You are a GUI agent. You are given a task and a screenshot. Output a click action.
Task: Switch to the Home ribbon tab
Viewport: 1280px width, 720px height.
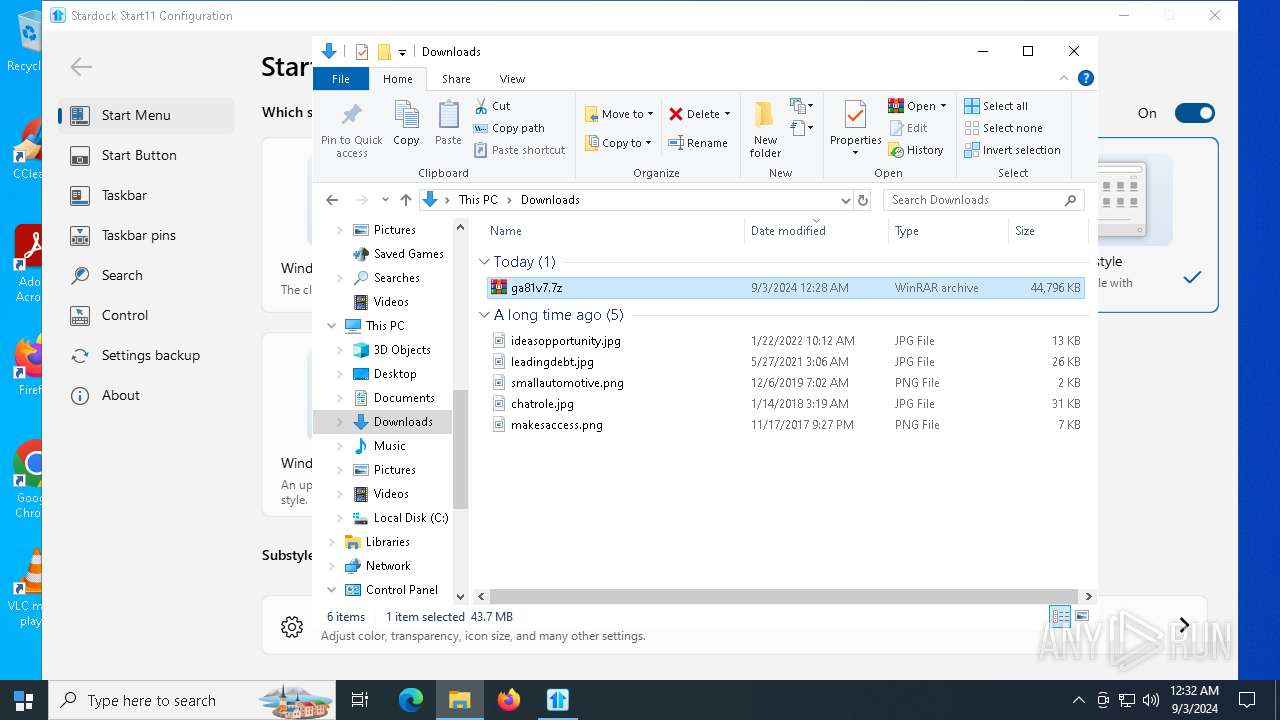397,79
